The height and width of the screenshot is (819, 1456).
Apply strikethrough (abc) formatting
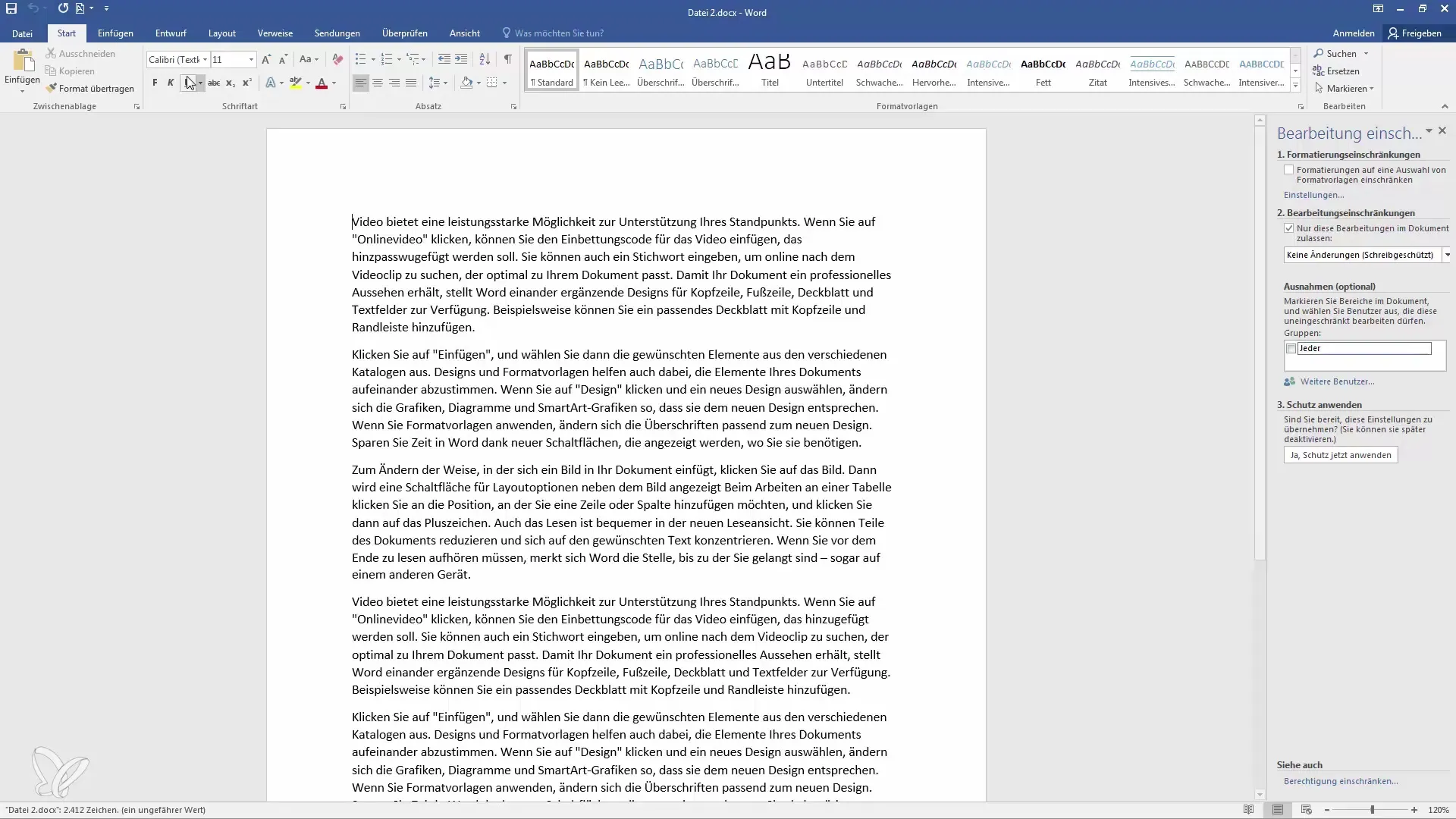tap(214, 83)
